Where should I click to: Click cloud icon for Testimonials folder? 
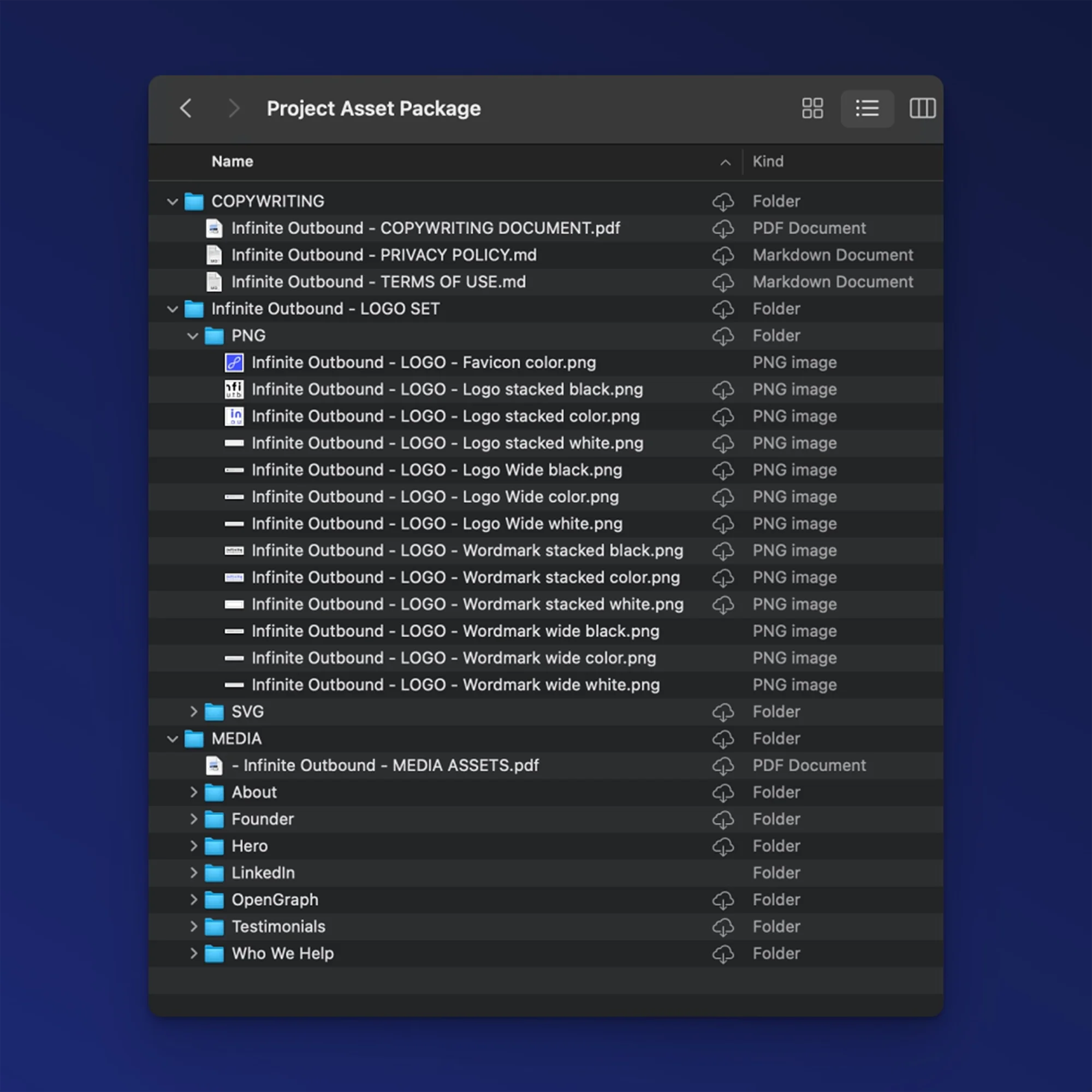pos(723,927)
